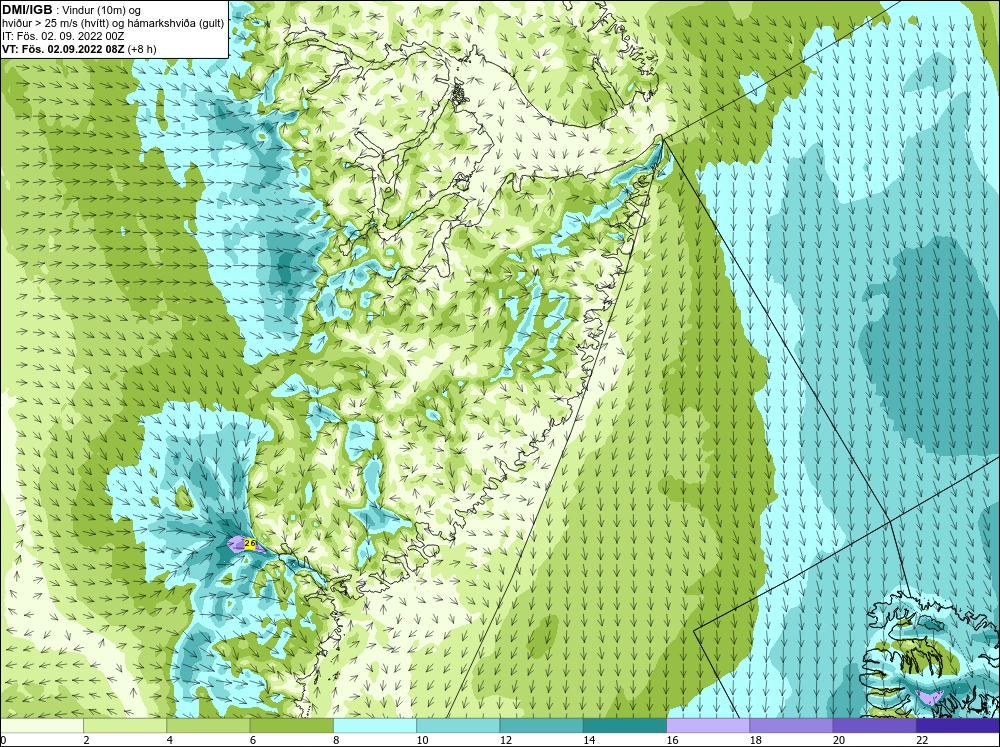Select the 14–16 m/s dark teal legend swatch
Image resolution: width=1000 pixels, height=747 pixels.
tap(625, 725)
